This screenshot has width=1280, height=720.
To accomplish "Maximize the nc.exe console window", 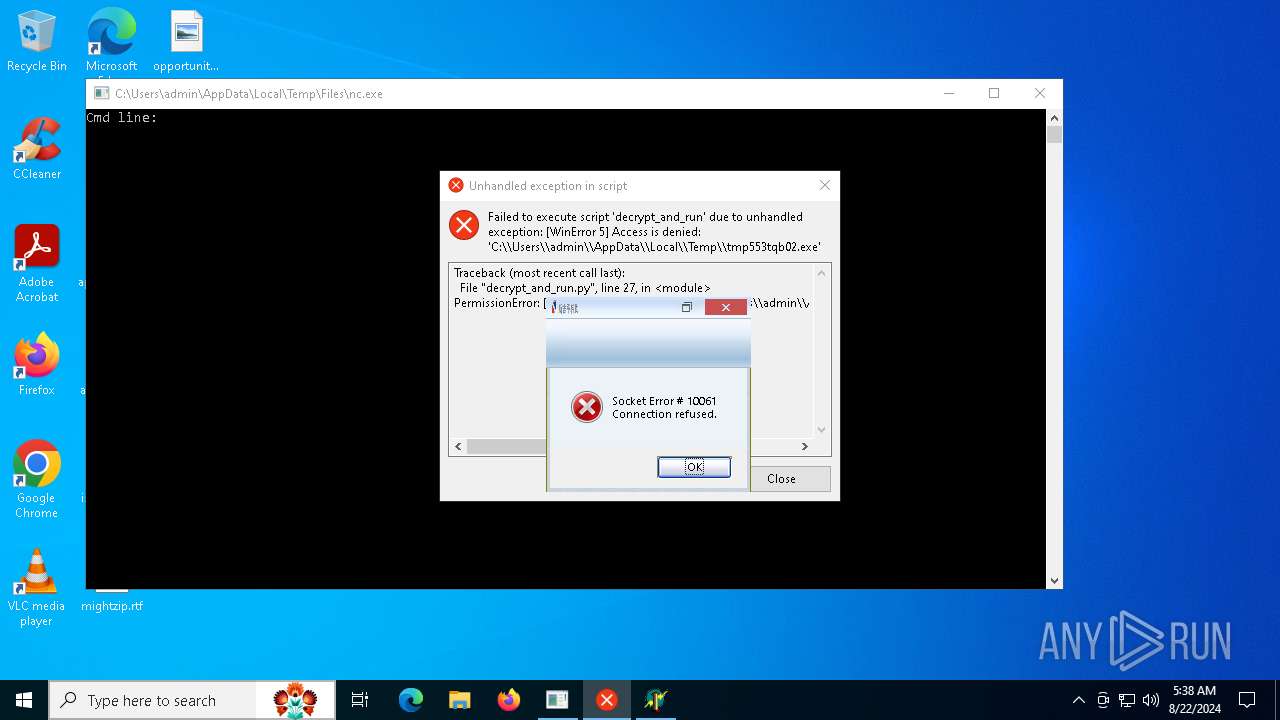I will click(994, 93).
